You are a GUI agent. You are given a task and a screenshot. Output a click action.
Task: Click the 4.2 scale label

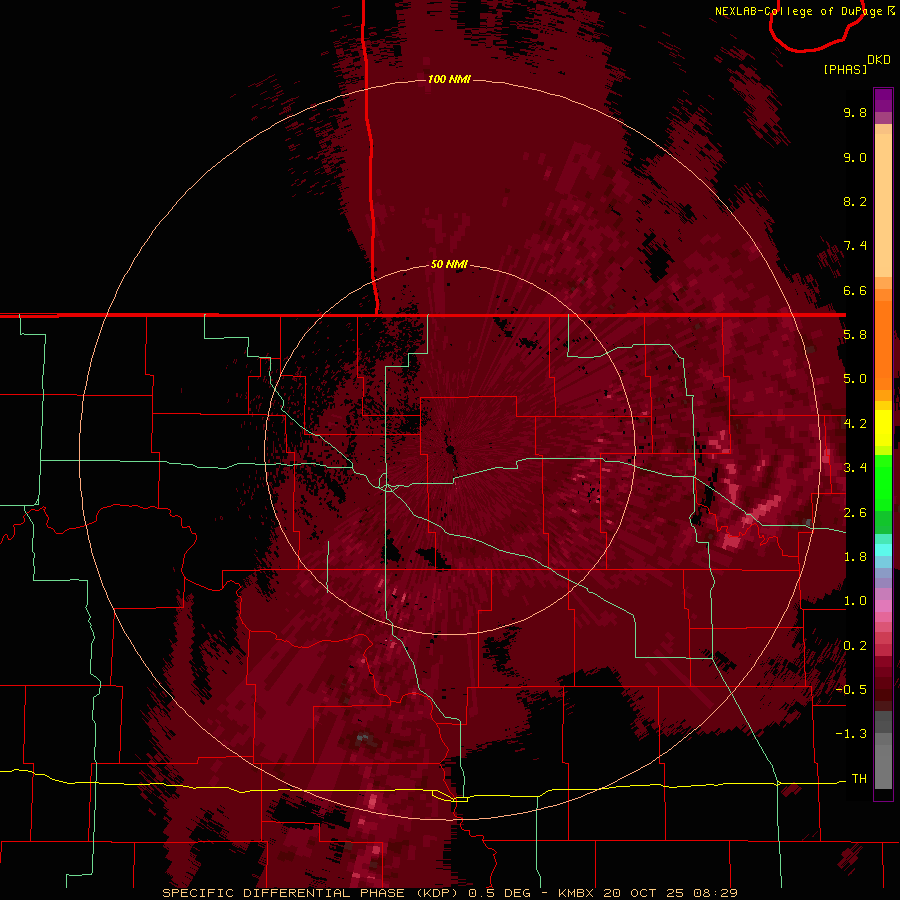(x=855, y=424)
